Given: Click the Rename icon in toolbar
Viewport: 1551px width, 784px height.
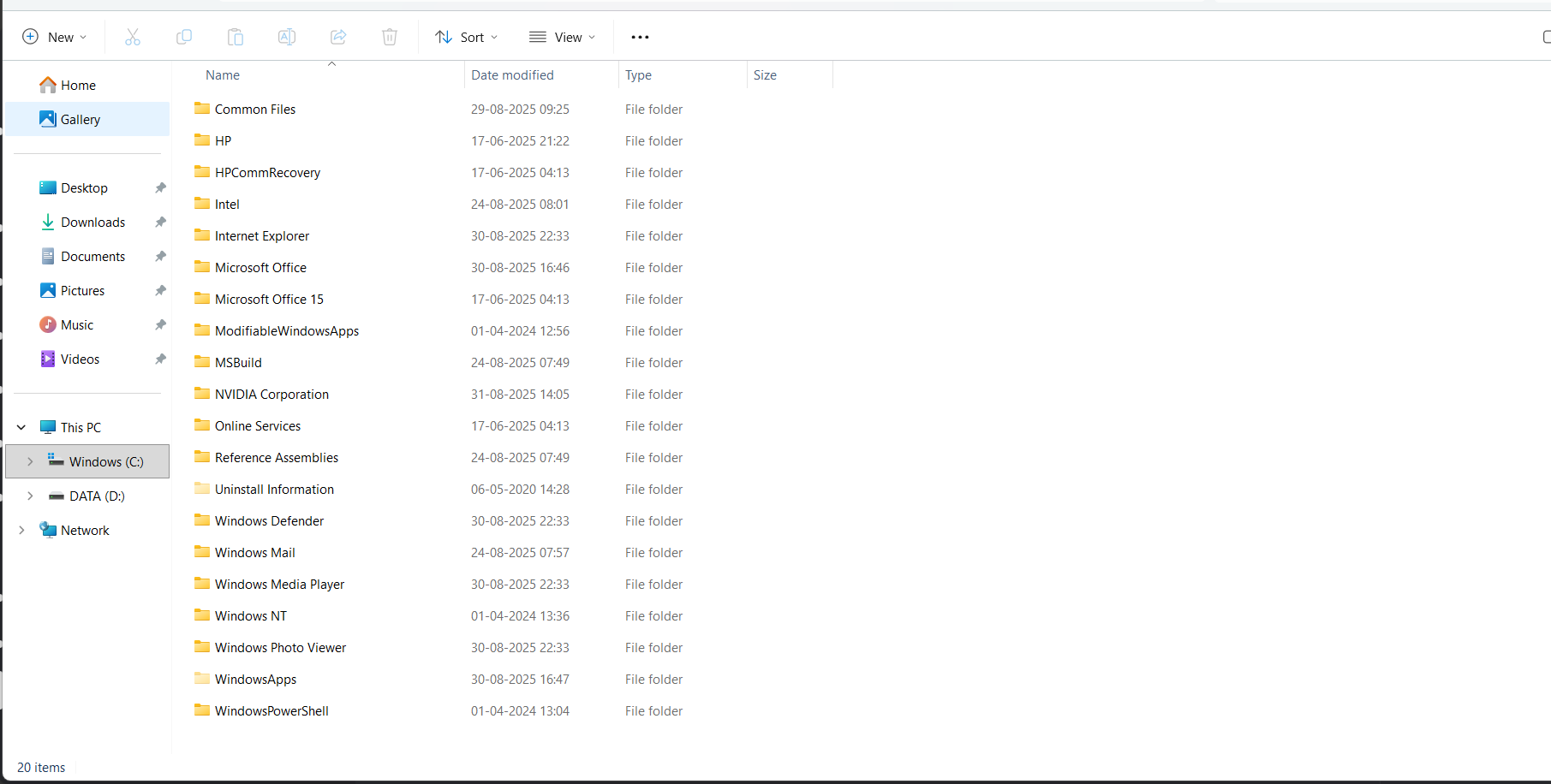Looking at the screenshot, I should (287, 37).
